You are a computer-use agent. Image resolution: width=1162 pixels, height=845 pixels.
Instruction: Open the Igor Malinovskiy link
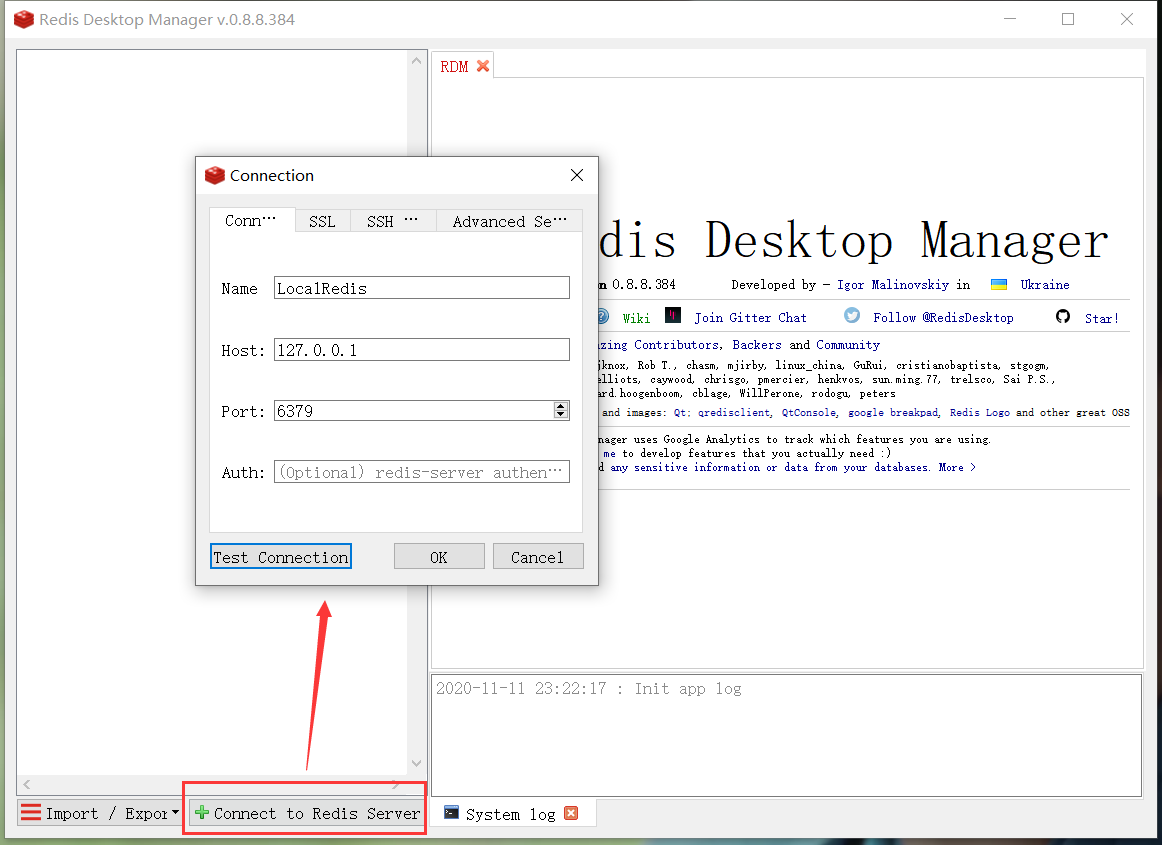(892, 285)
